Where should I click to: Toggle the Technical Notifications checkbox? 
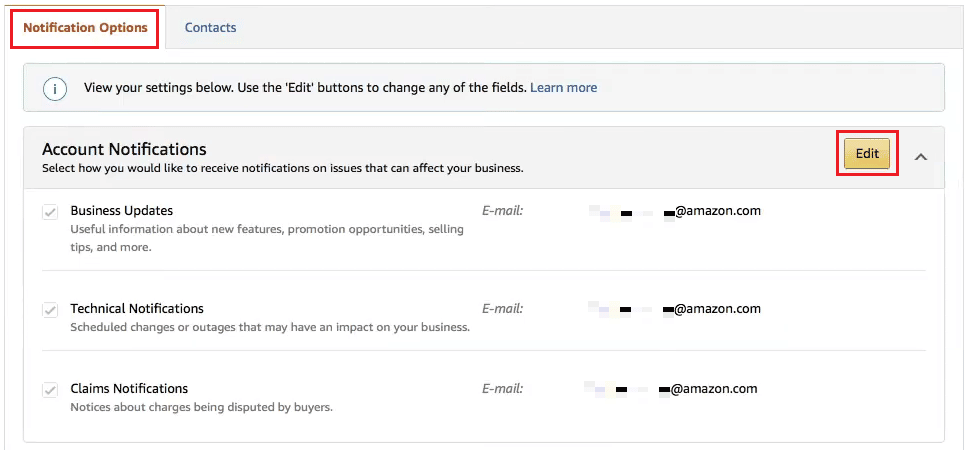pyautogui.click(x=50, y=309)
